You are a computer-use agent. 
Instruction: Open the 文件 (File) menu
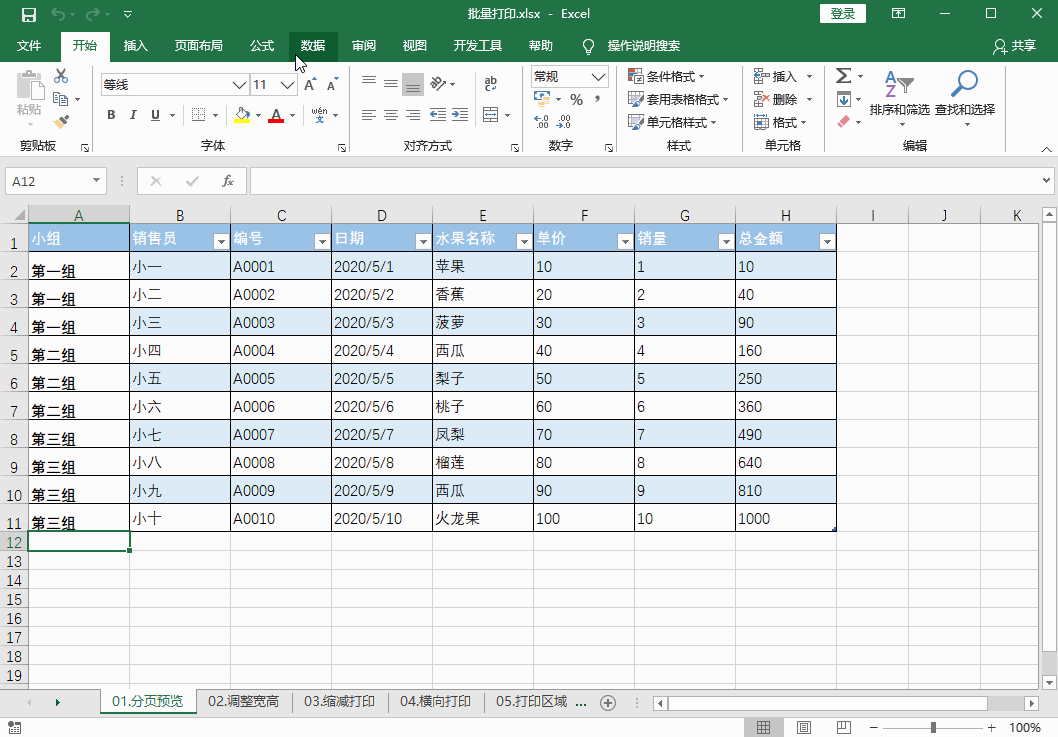point(29,46)
